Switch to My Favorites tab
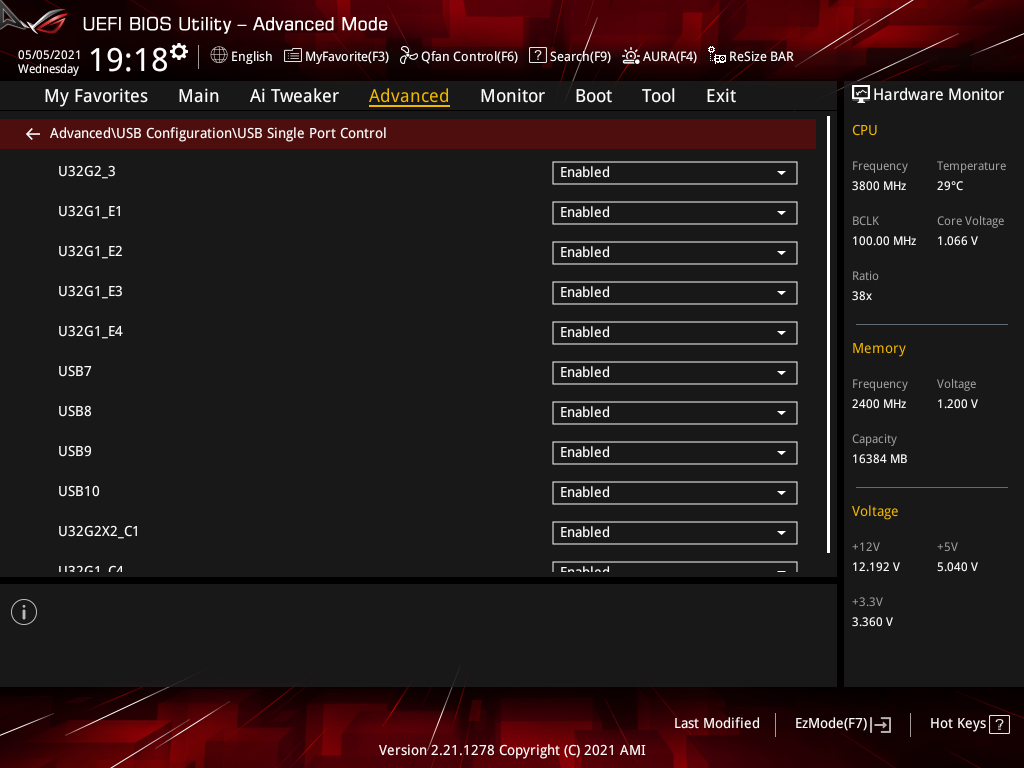The width and height of the screenshot is (1024, 768). (96, 96)
